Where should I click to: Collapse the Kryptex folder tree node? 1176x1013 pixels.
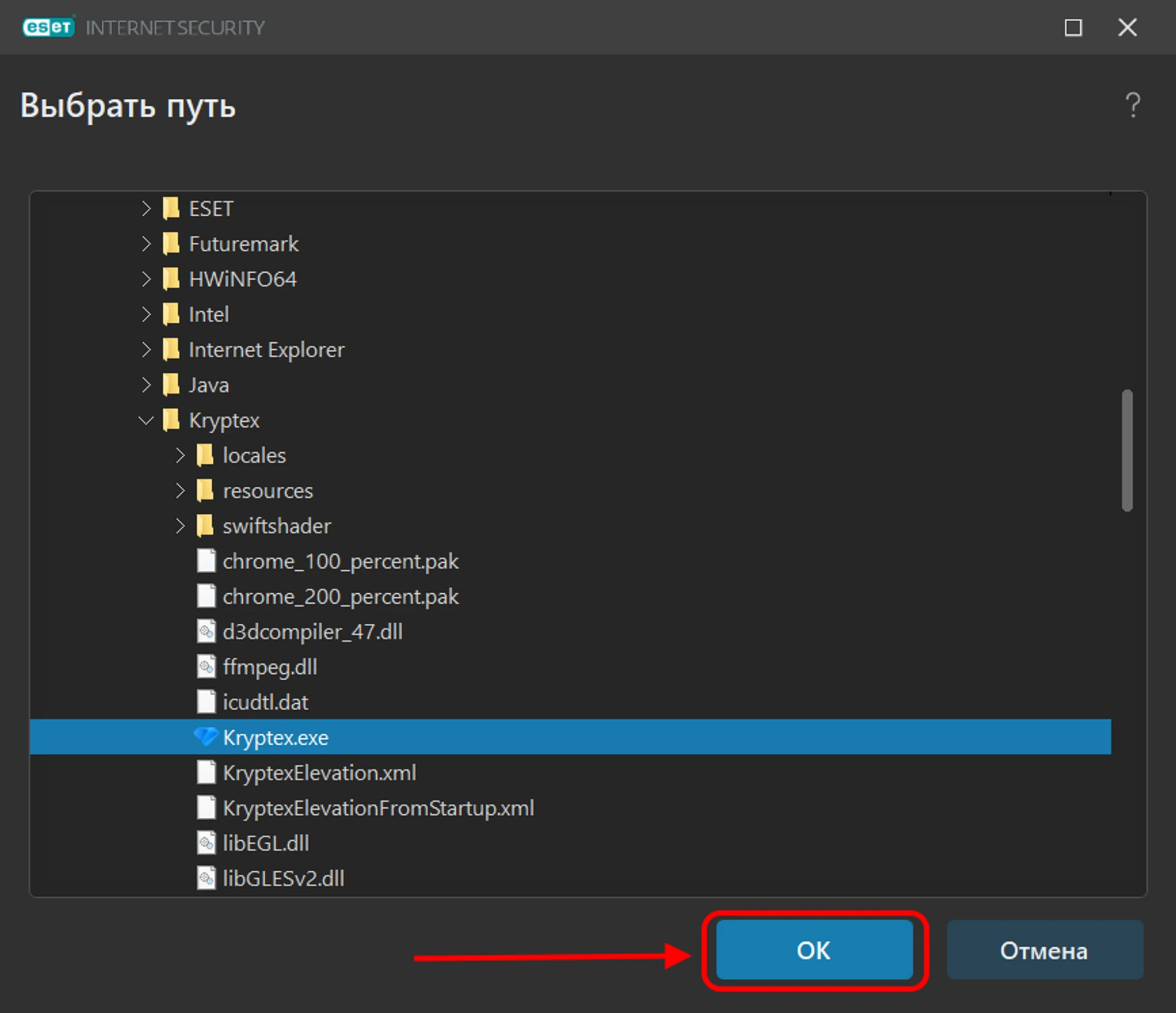click(146, 420)
